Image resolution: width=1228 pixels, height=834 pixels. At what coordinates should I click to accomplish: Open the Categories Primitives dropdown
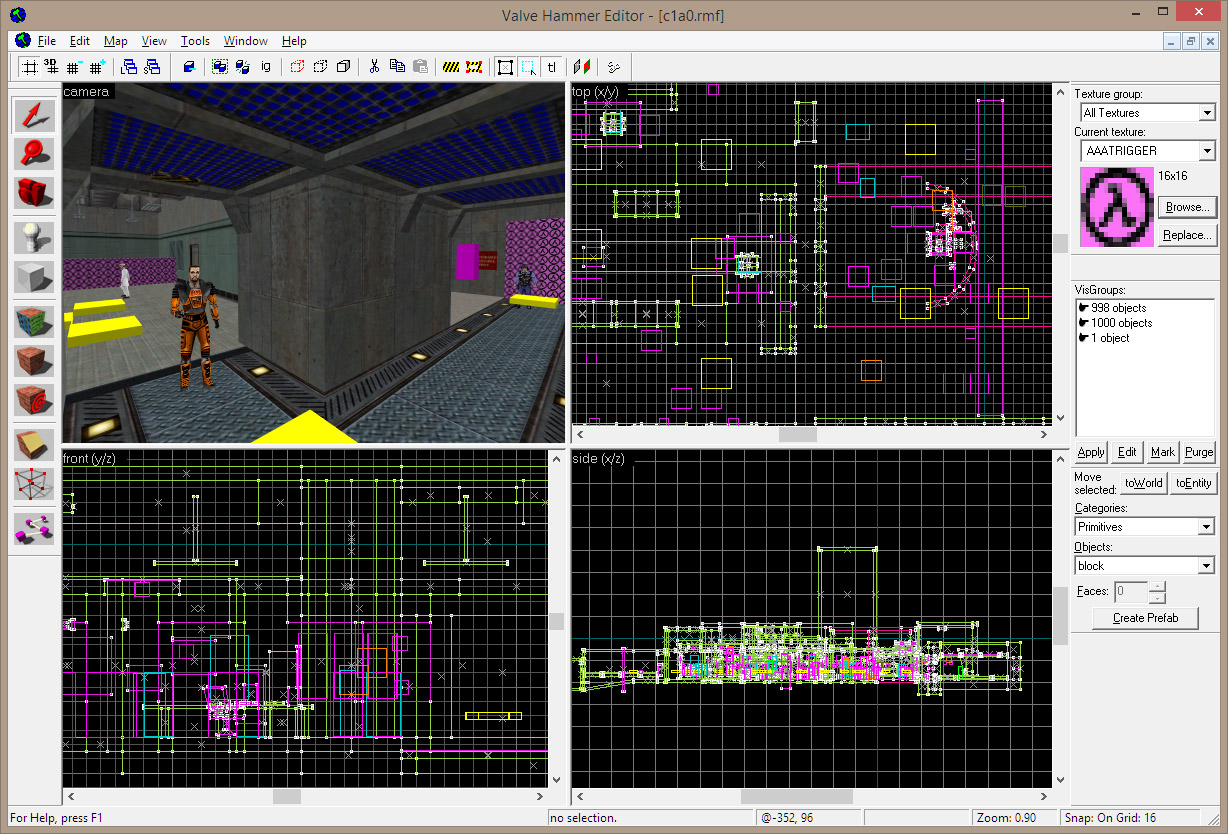(1206, 527)
